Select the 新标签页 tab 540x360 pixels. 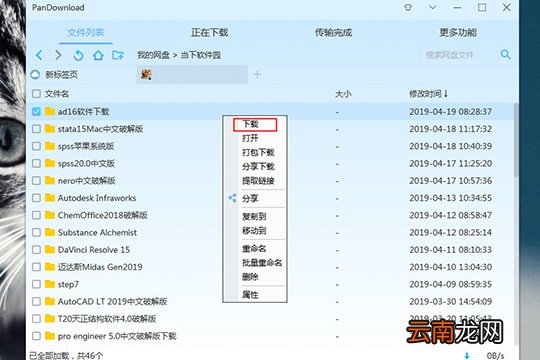(x=61, y=74)
